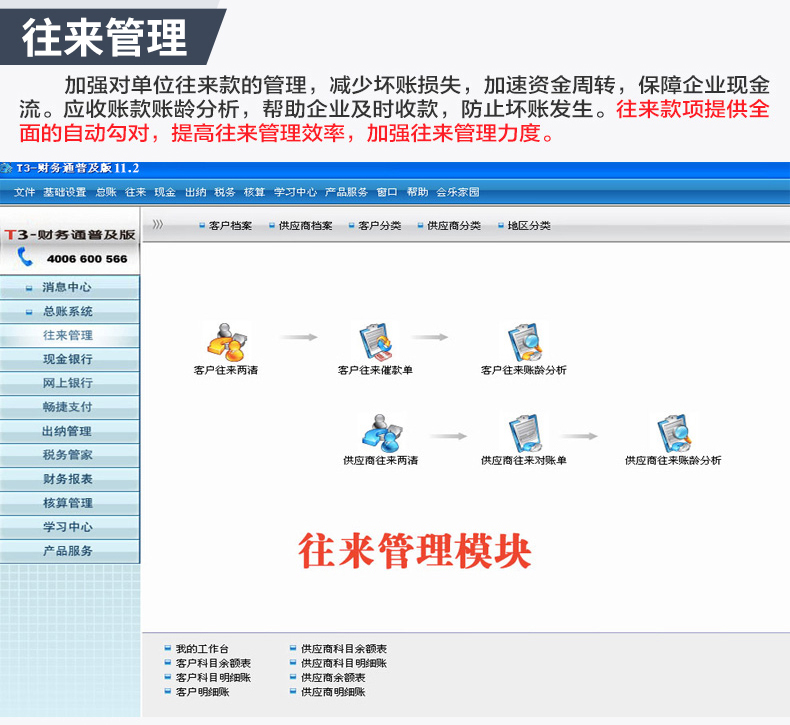This screenshot has width=790, height=725.
Task: Select 核算管理 in the left sidebar
Action: click(70, 503)
